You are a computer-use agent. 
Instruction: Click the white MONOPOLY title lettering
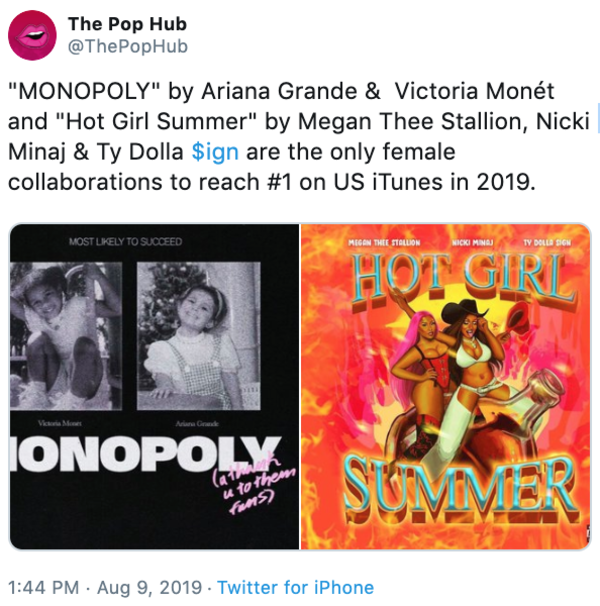point(145,454)
